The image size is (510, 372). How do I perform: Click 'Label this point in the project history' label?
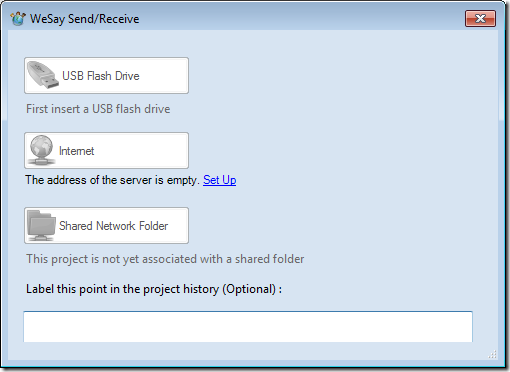154,289
